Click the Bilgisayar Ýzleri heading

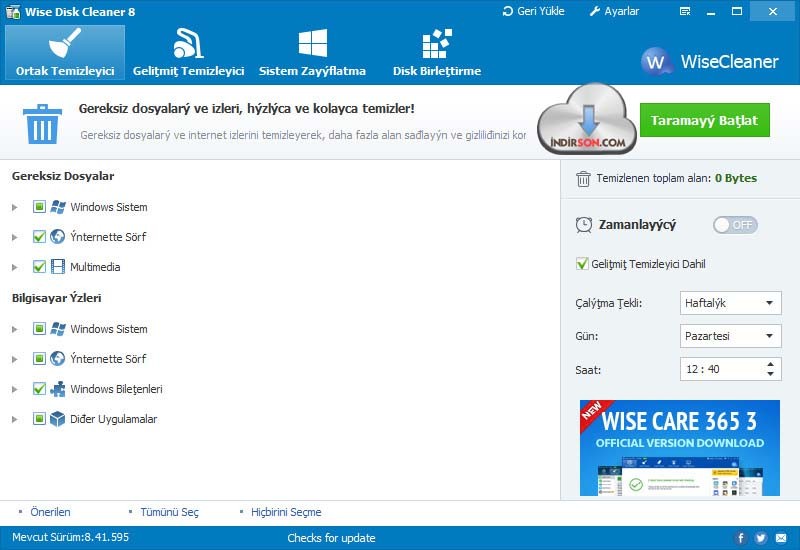tap(57, 298)
